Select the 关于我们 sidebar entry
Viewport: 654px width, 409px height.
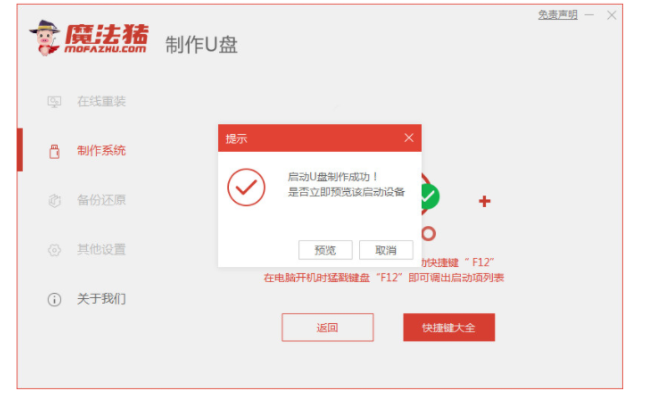pyautogui.click(x=101, y=299)
